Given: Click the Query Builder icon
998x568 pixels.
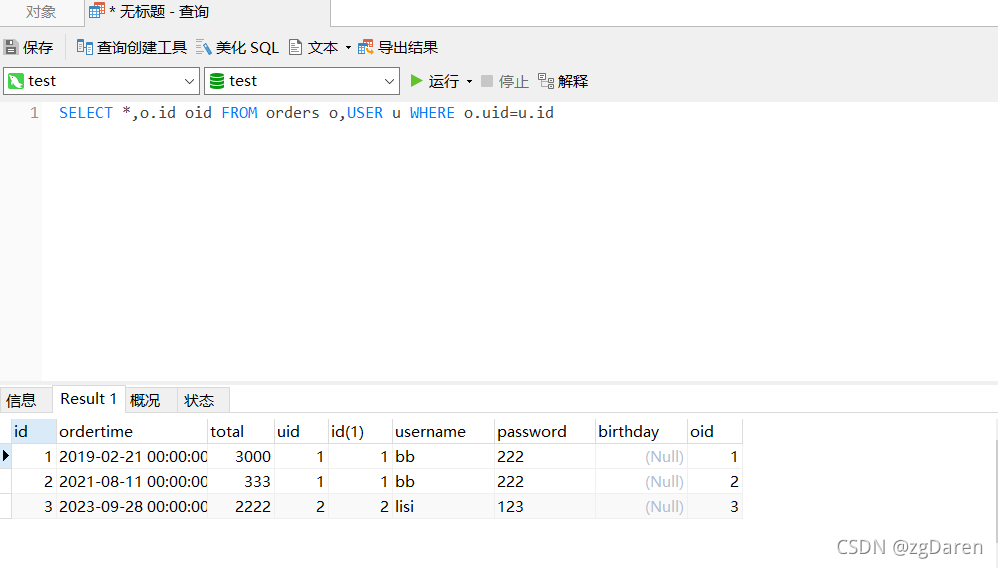Looking at the screenshot, I should click(85, 46).
